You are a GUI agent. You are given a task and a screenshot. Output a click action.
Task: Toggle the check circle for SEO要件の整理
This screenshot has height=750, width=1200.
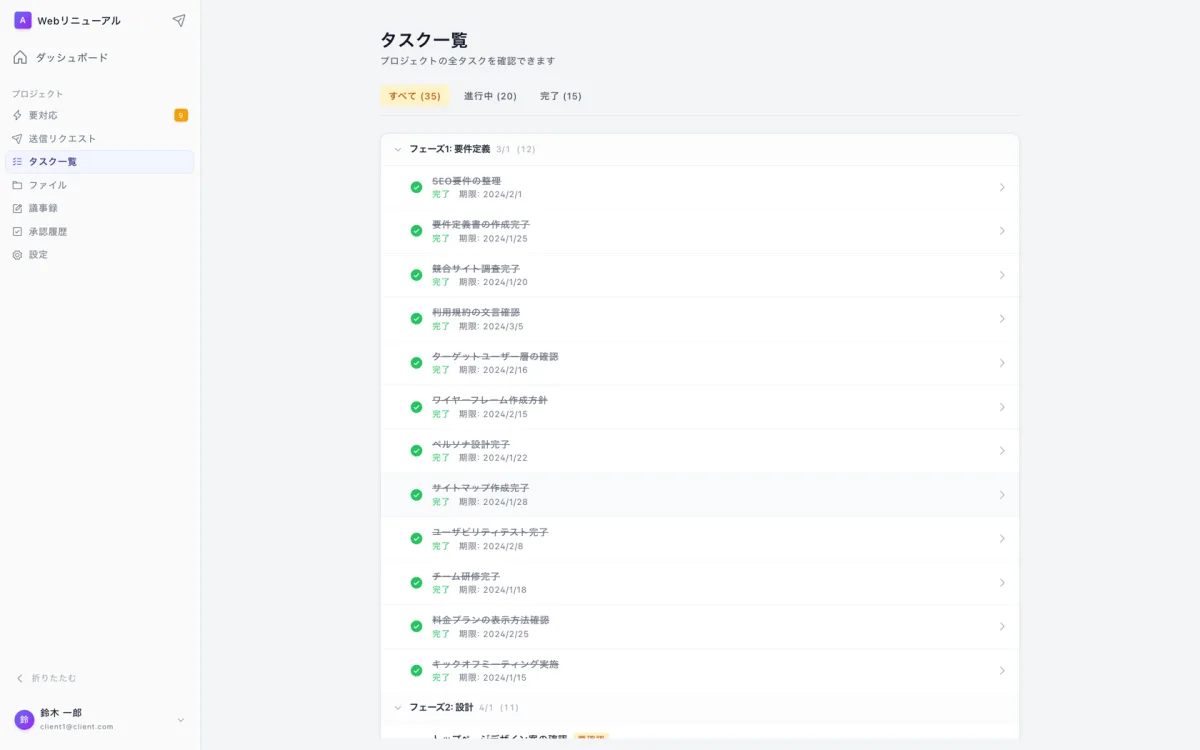pyautogui.click(x=416, y=187)
